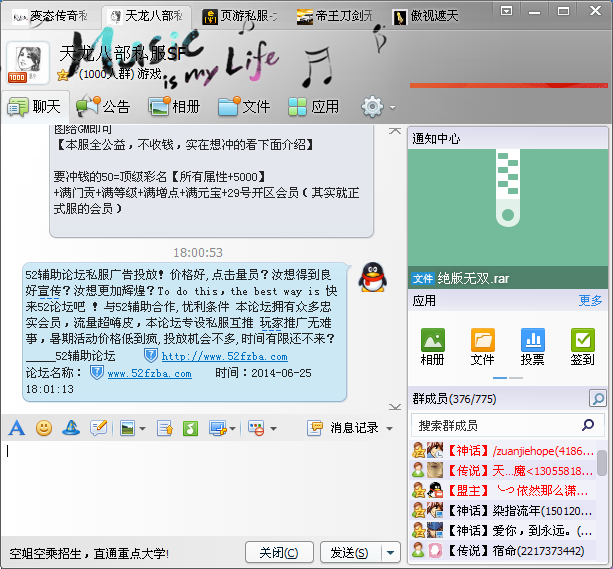This screenshot has width=613, height=569.
Task: Click the 绝版无双.rar file notification
Action: click(x=508, y=278)
